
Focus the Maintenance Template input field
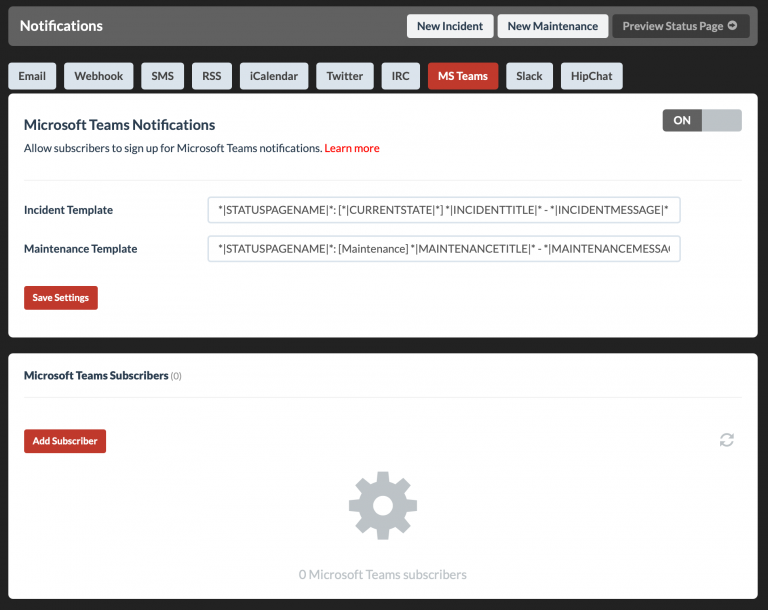click(444, 249)
